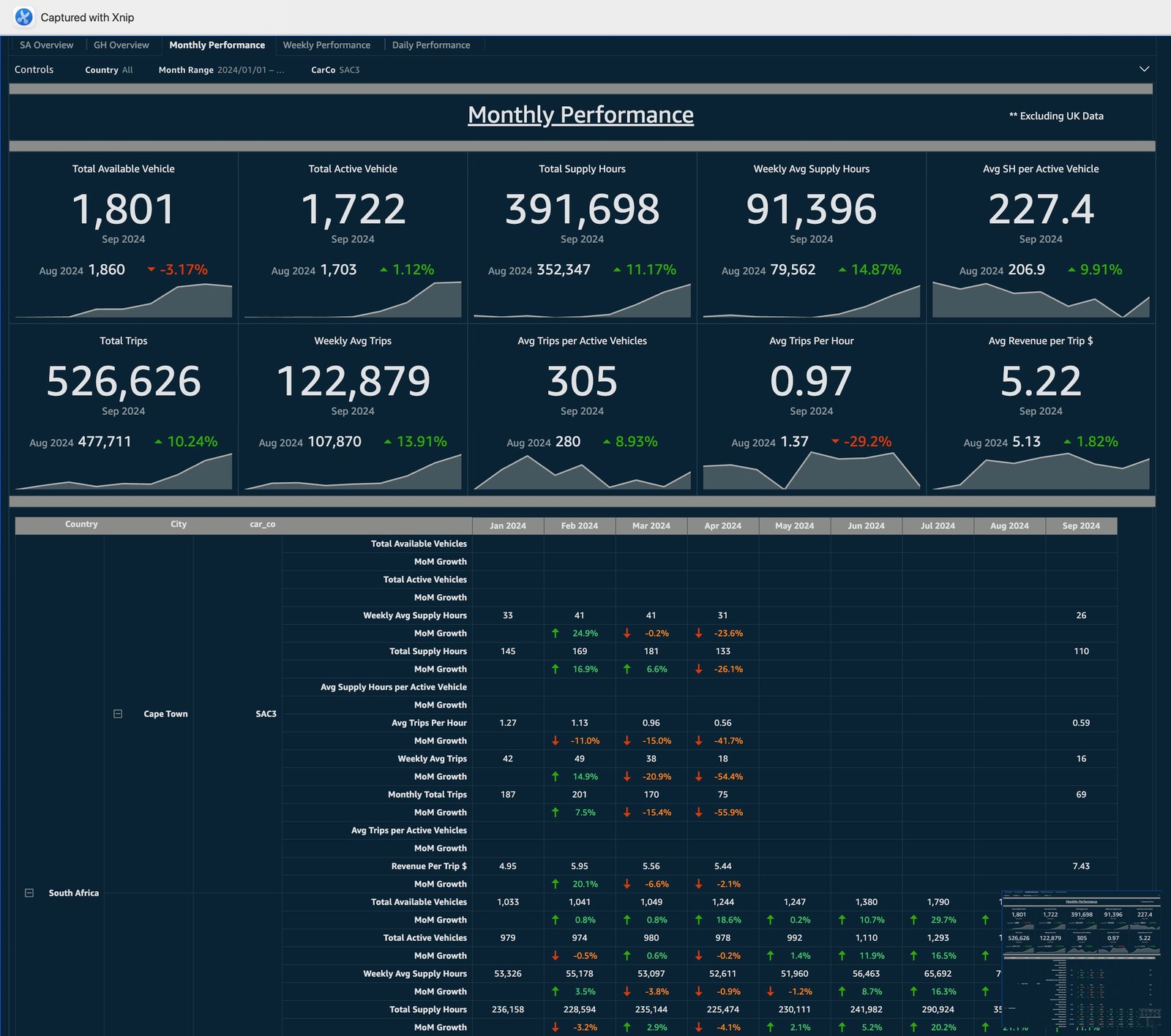The image size is (1171, 1036).
Task: Click the Avg SH per Active Vehicle 227.4
Action: click(x=1041, y=209)
